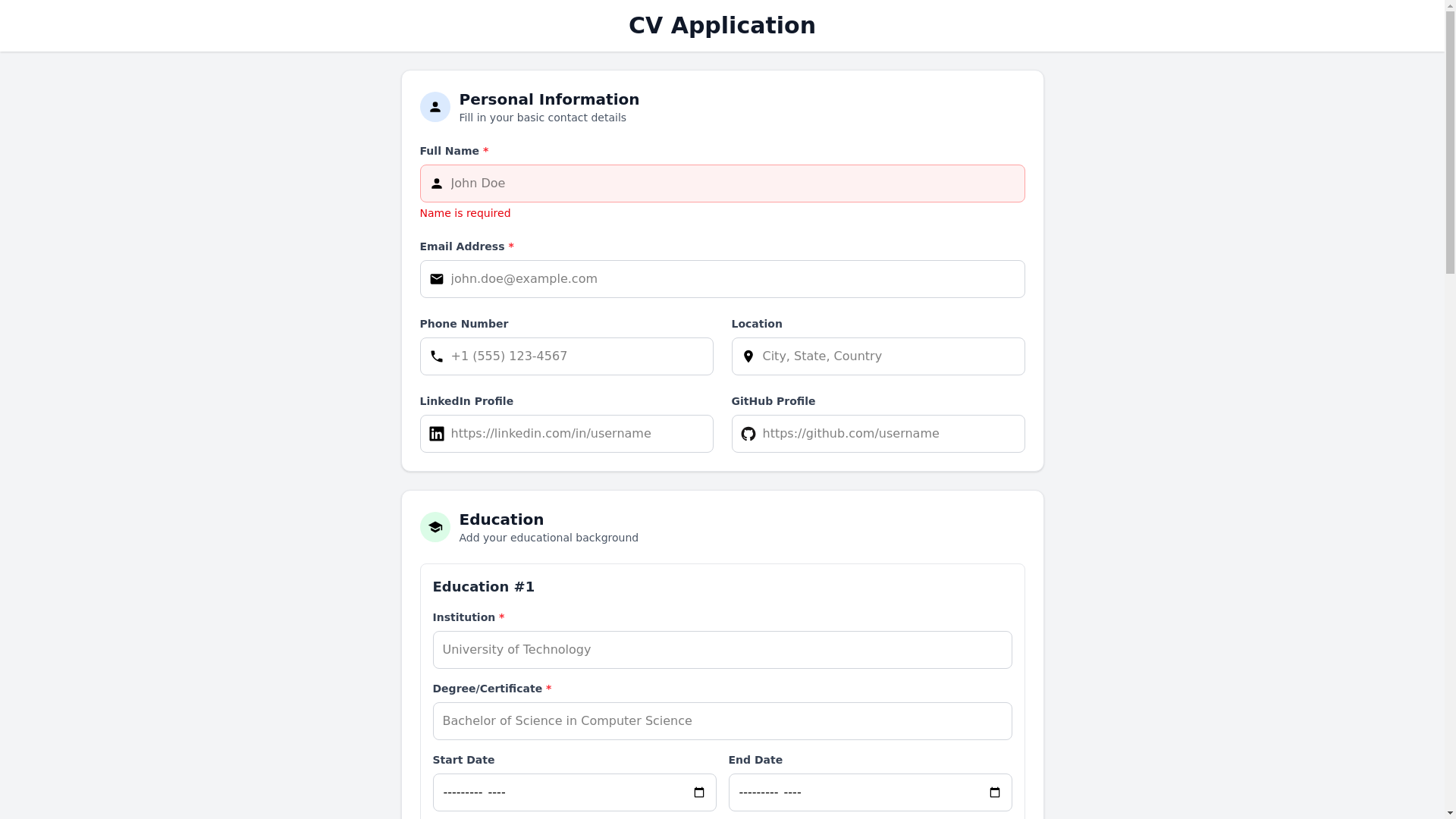
Task: Focus the Institution input field
Action: pyautogui.click(x=722, y=650)
